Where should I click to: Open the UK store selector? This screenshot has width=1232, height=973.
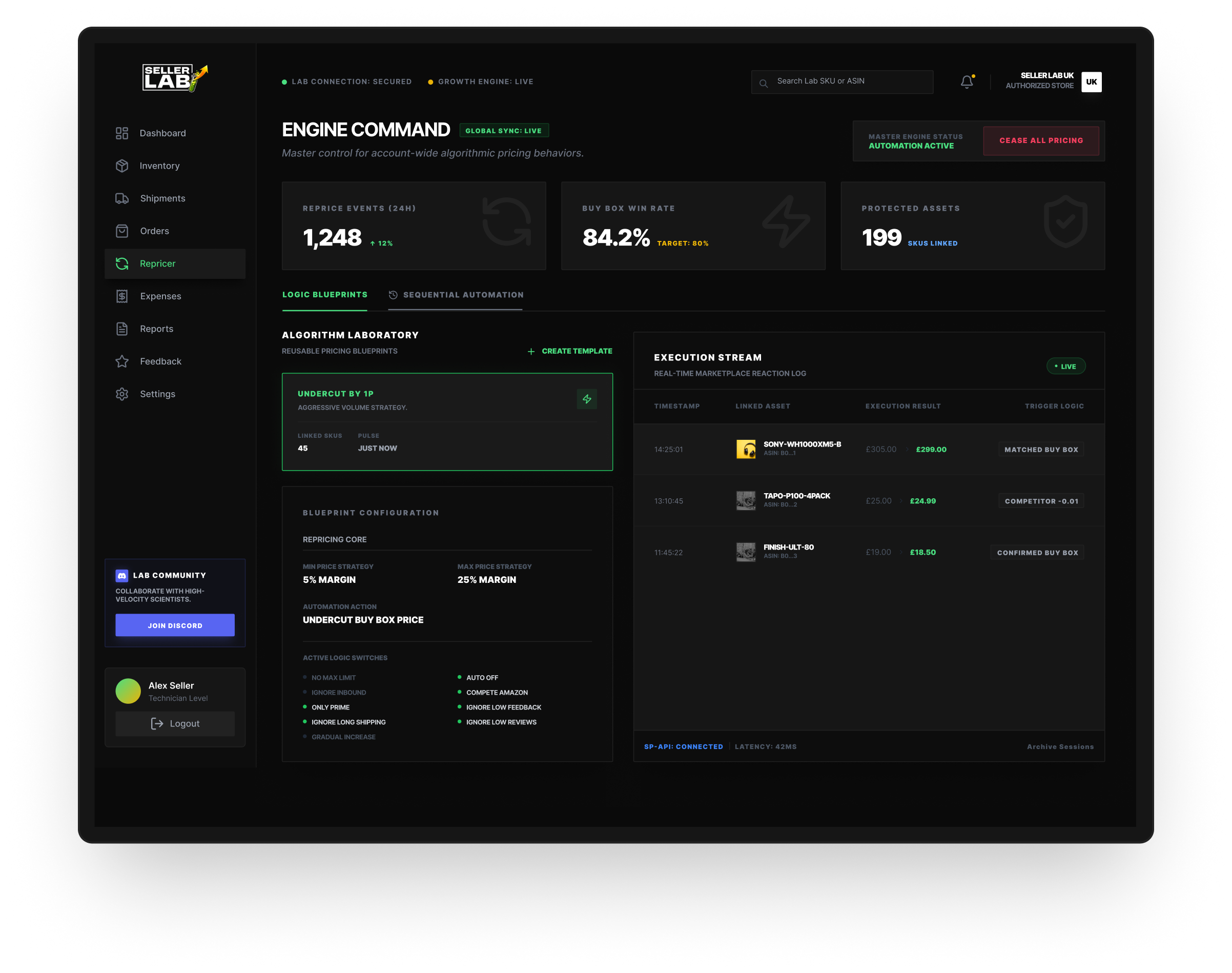click(x=1091, y=82)
